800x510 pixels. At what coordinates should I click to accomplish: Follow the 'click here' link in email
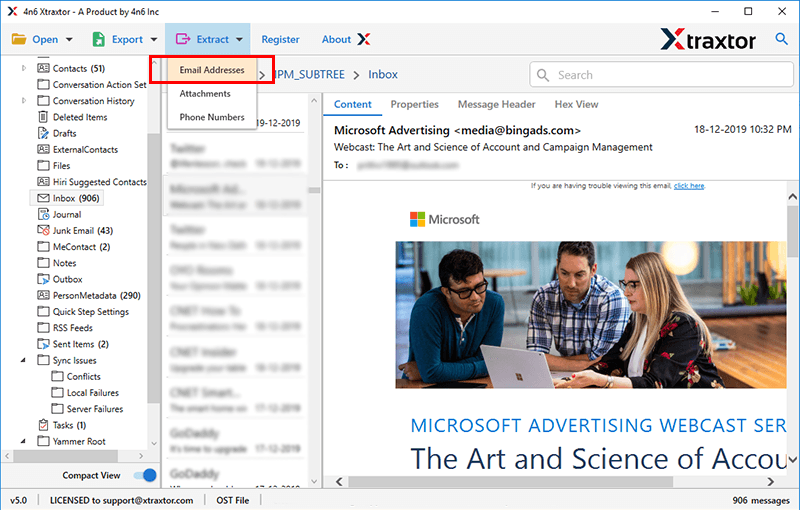(x=689, y=186)
